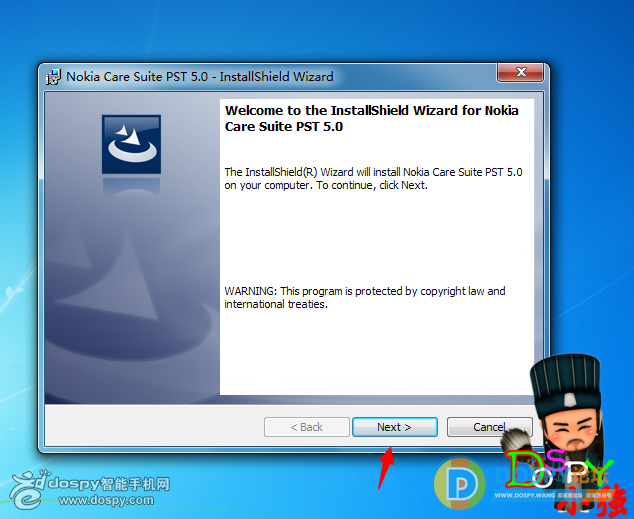Click the disabled Back button

pyautogui.click(x=306, y=427)
